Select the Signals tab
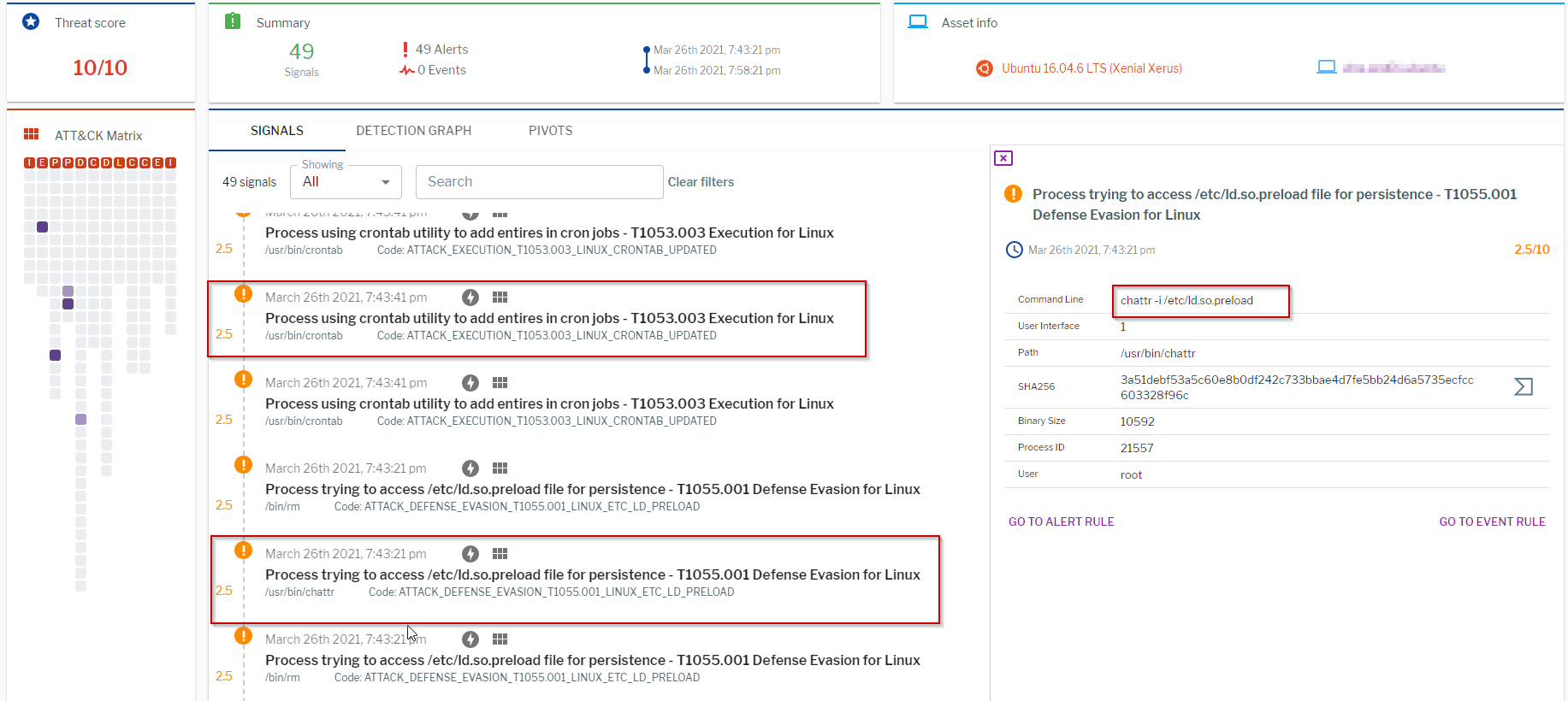Image resolution: width=1568 pixels, height=701 pixels. tap(276, 131)
